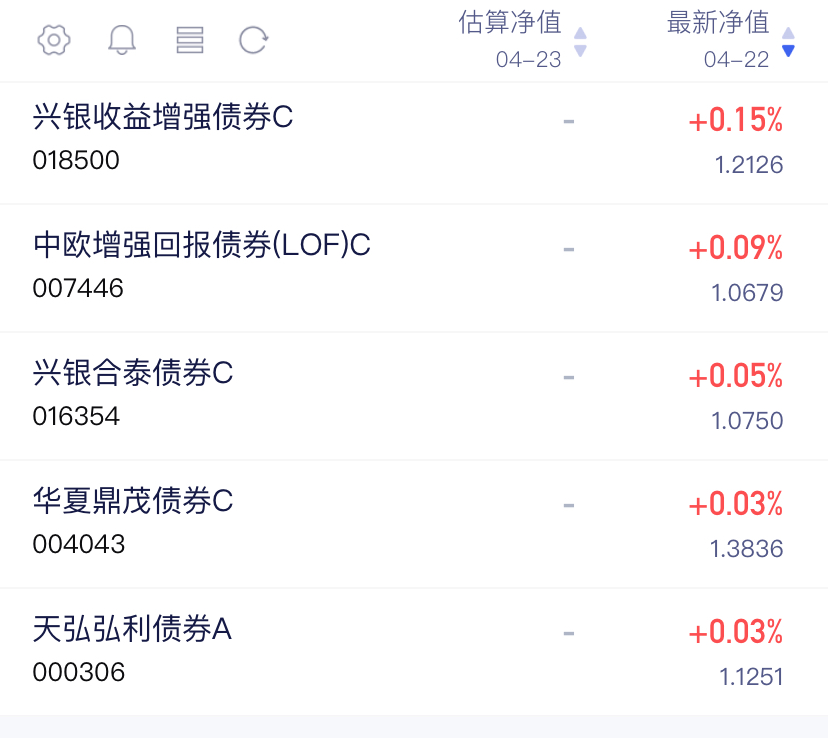Viewport: 828px width, 738px height.
Task: Toggle sort arrows next to 最新净值
Action: click(788, 41)
